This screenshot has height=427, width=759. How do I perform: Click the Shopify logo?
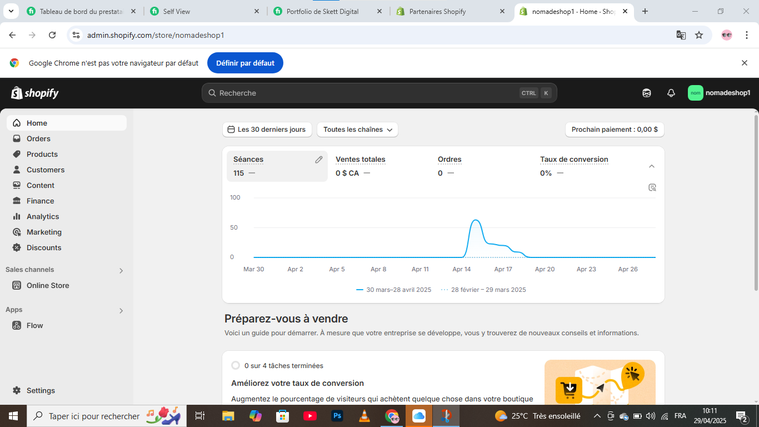click(x=35, y=93)
